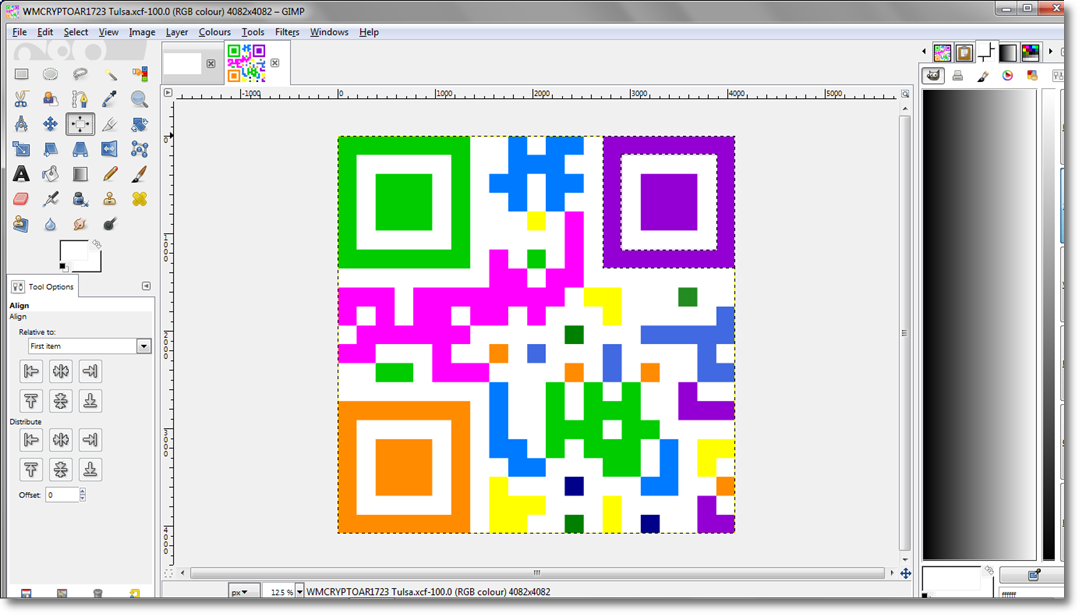Select the Perspective Clone tool
This screenshot has height=615, width=1080.
(x=21, y=224)
